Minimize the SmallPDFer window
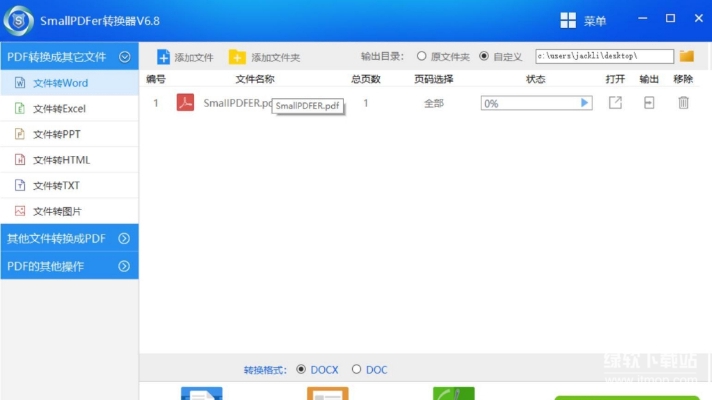The width and height of the screenshot is (712, 400). pos(643,18)
